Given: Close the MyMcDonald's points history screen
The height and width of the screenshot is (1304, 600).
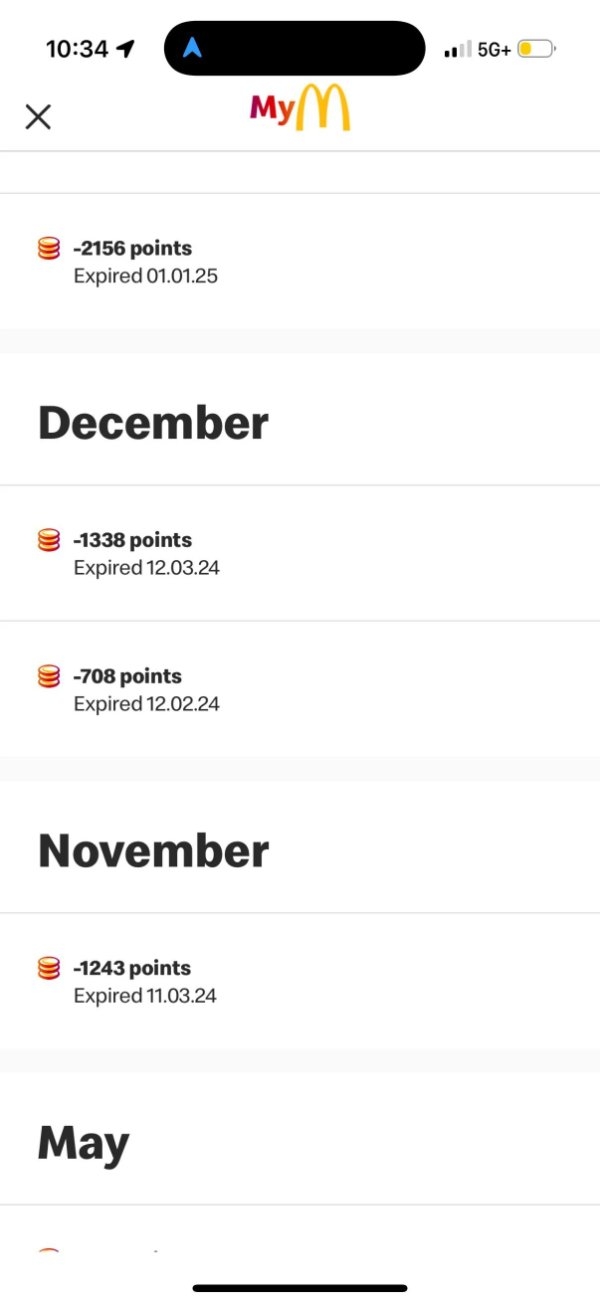Looking at the screenshot, I should pyautogui.click(x=38, y=117).
